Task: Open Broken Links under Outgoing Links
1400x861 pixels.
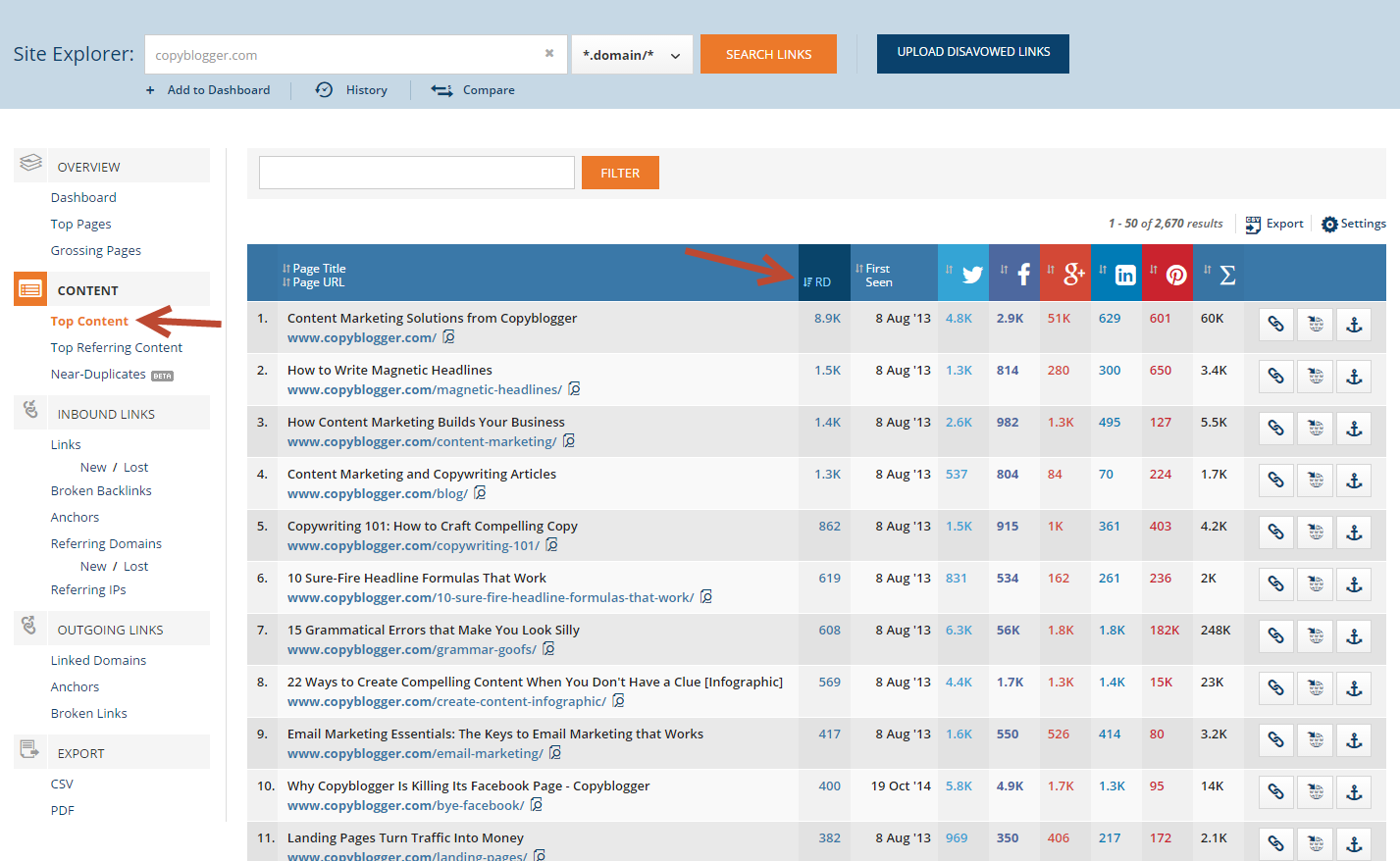Action: click(89, 714)
